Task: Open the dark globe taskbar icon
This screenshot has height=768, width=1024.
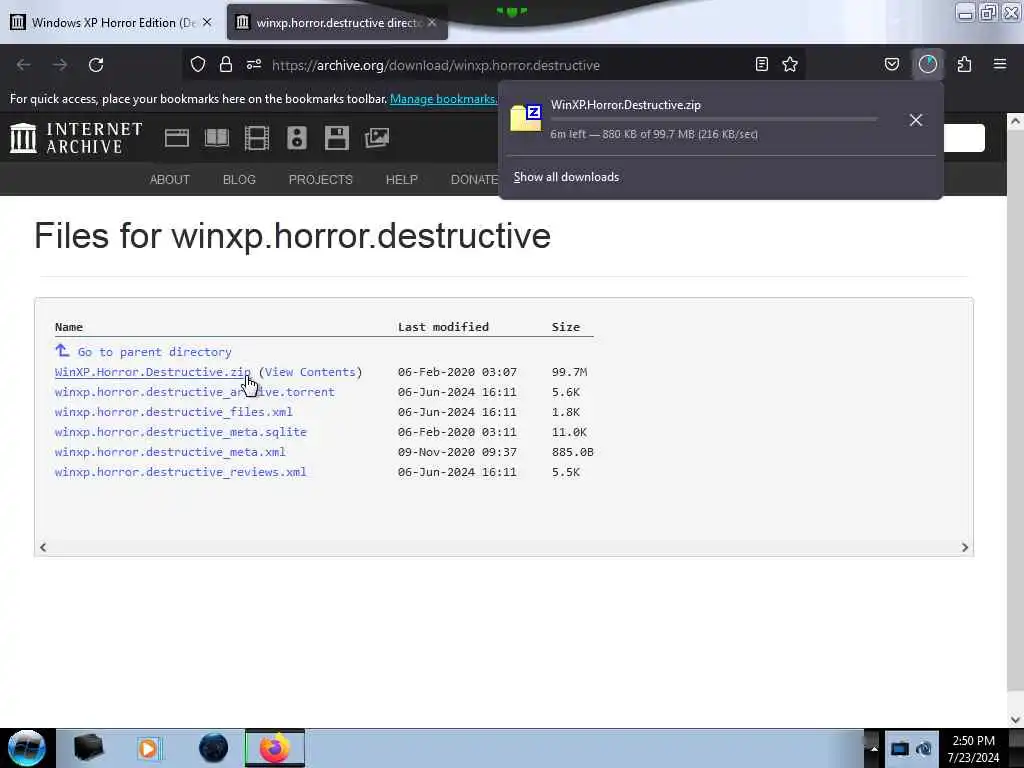Action: (214, 748)
